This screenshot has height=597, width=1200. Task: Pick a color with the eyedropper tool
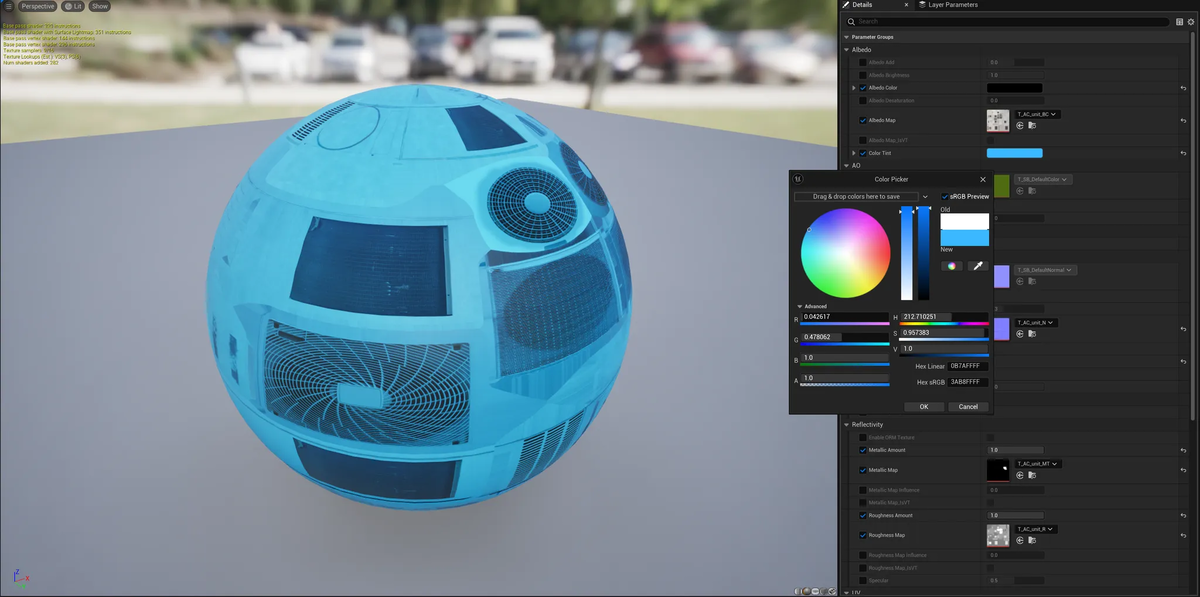(x=978, y=266)
